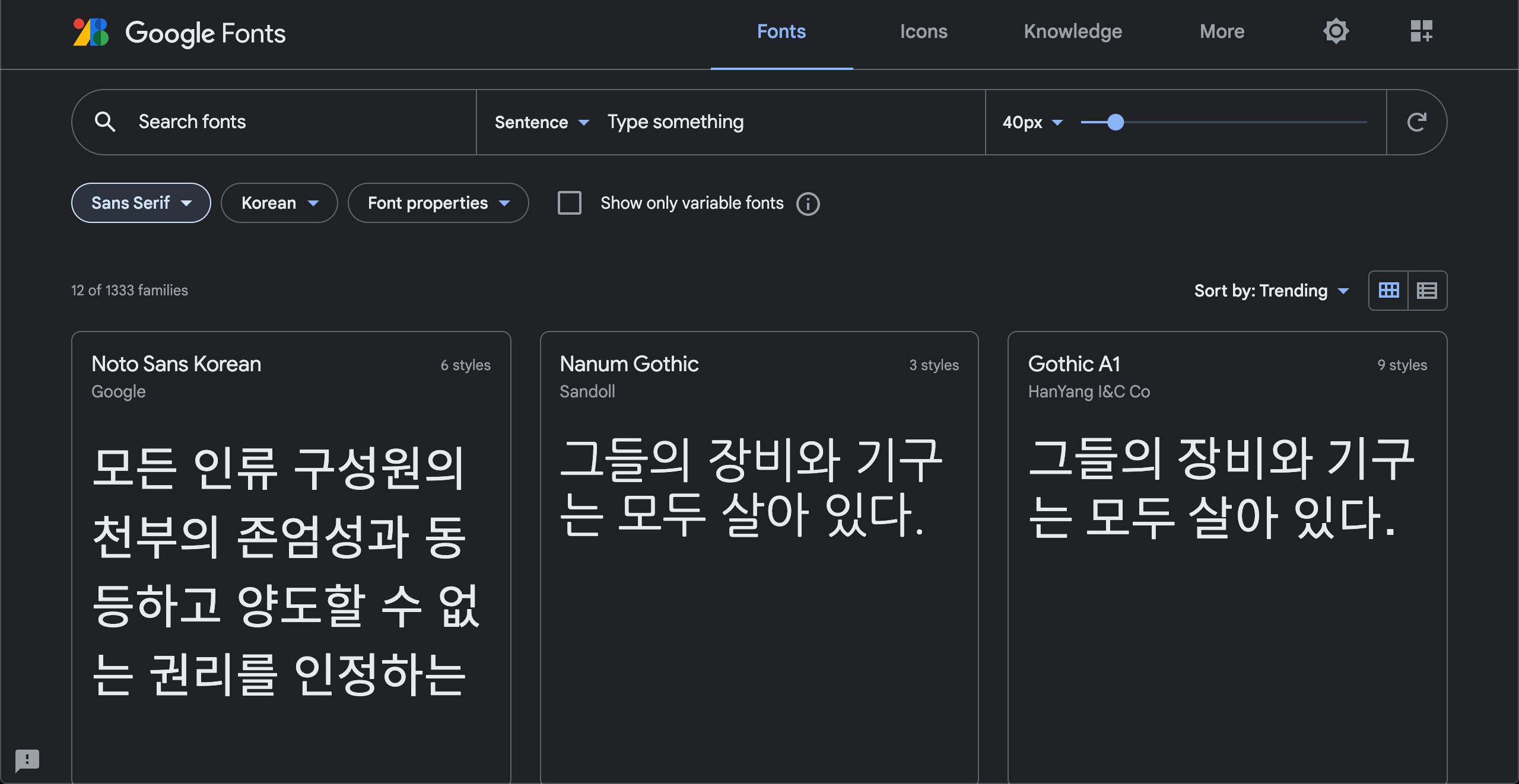Click the search magnifier icon
The width and height of the screenshot is (1519, 784).
pyautogui.click(x=105, y=122)
